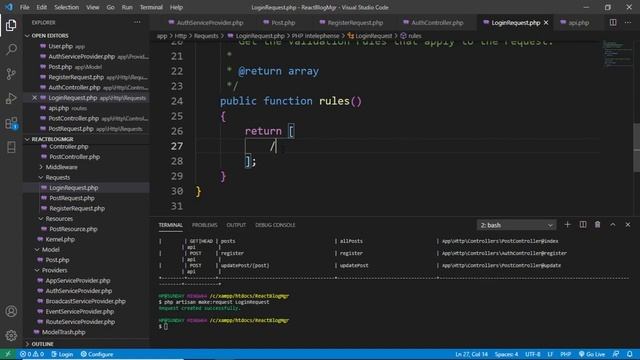This screenshot has height=360, width=640.
Task: Open the bookmark panel icon below Extensions
Action: click(x=11, y=147)
